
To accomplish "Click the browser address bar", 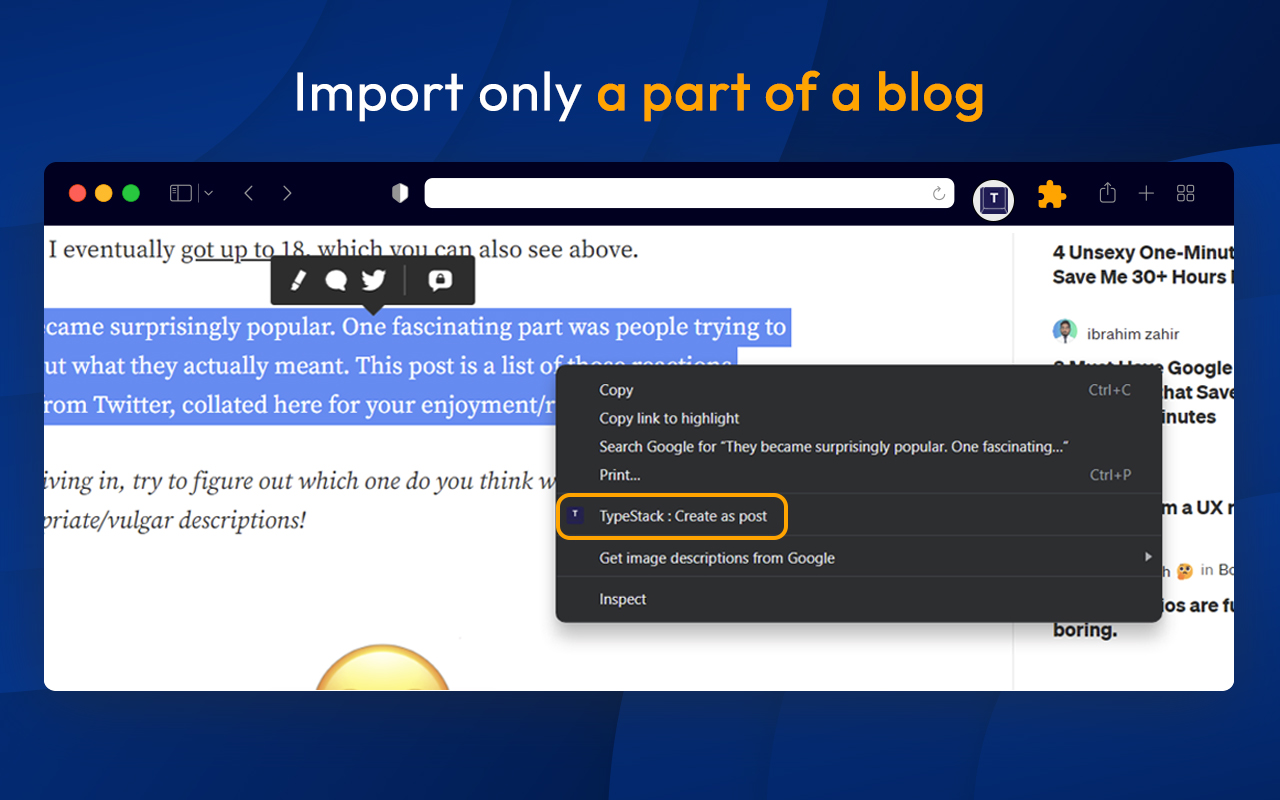I will tap(689, 194).
